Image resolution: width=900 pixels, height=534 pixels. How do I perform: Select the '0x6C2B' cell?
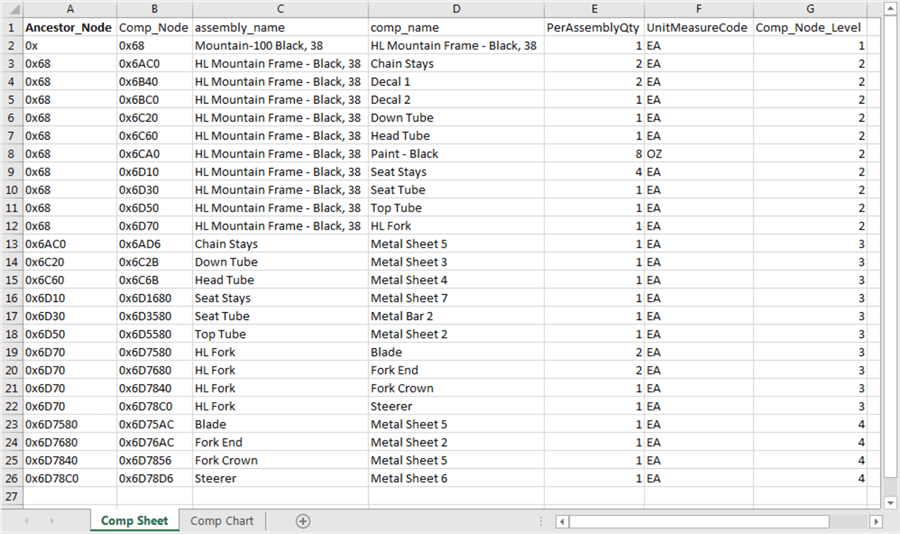pyautogui.click(x=154, y=262)
